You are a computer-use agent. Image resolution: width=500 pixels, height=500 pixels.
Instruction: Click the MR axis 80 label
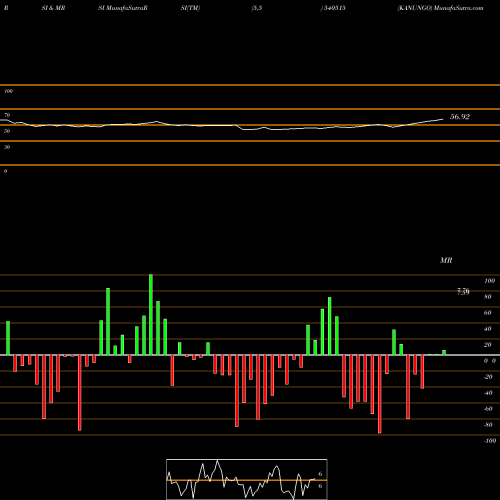pyautogui.click(x=488, y=297)
